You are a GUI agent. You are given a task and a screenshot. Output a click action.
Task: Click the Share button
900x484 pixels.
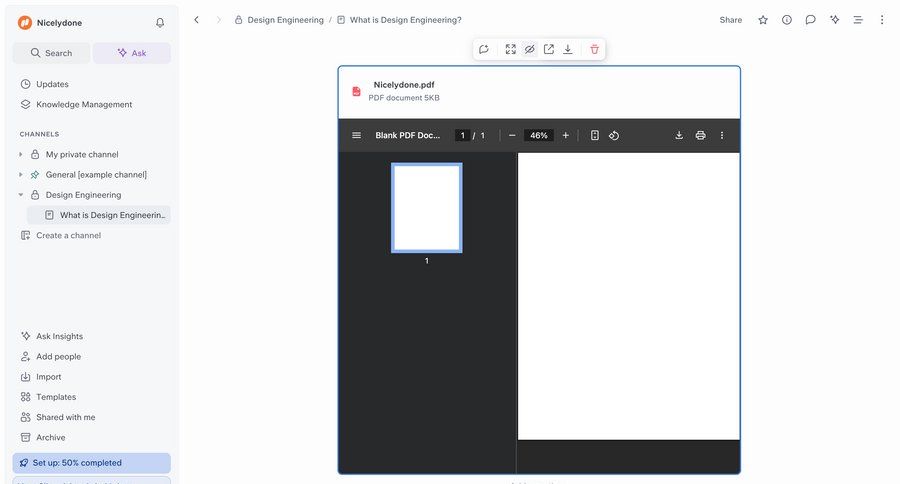tap(731, 20)
